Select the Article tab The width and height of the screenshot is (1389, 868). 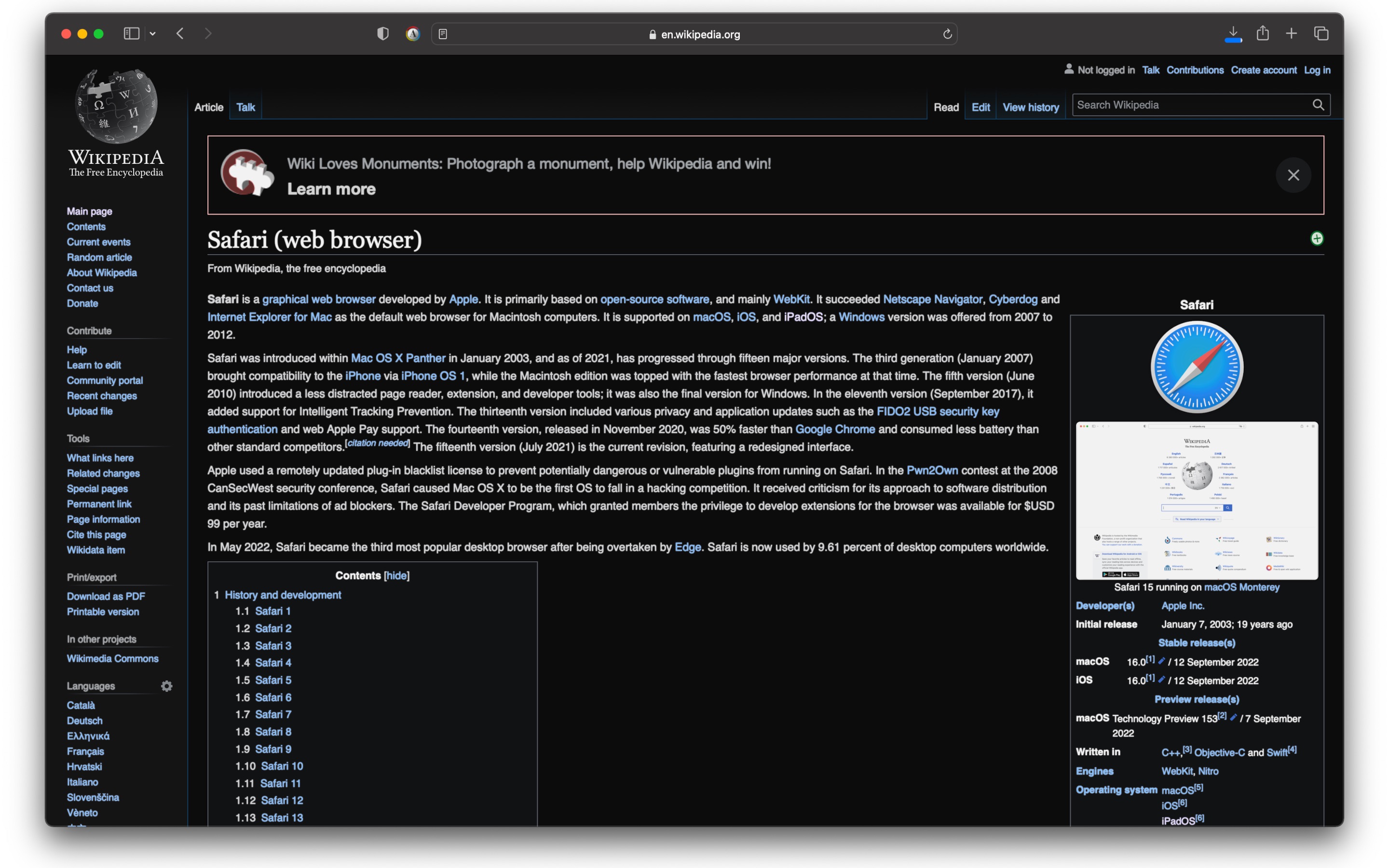(208, 108)
